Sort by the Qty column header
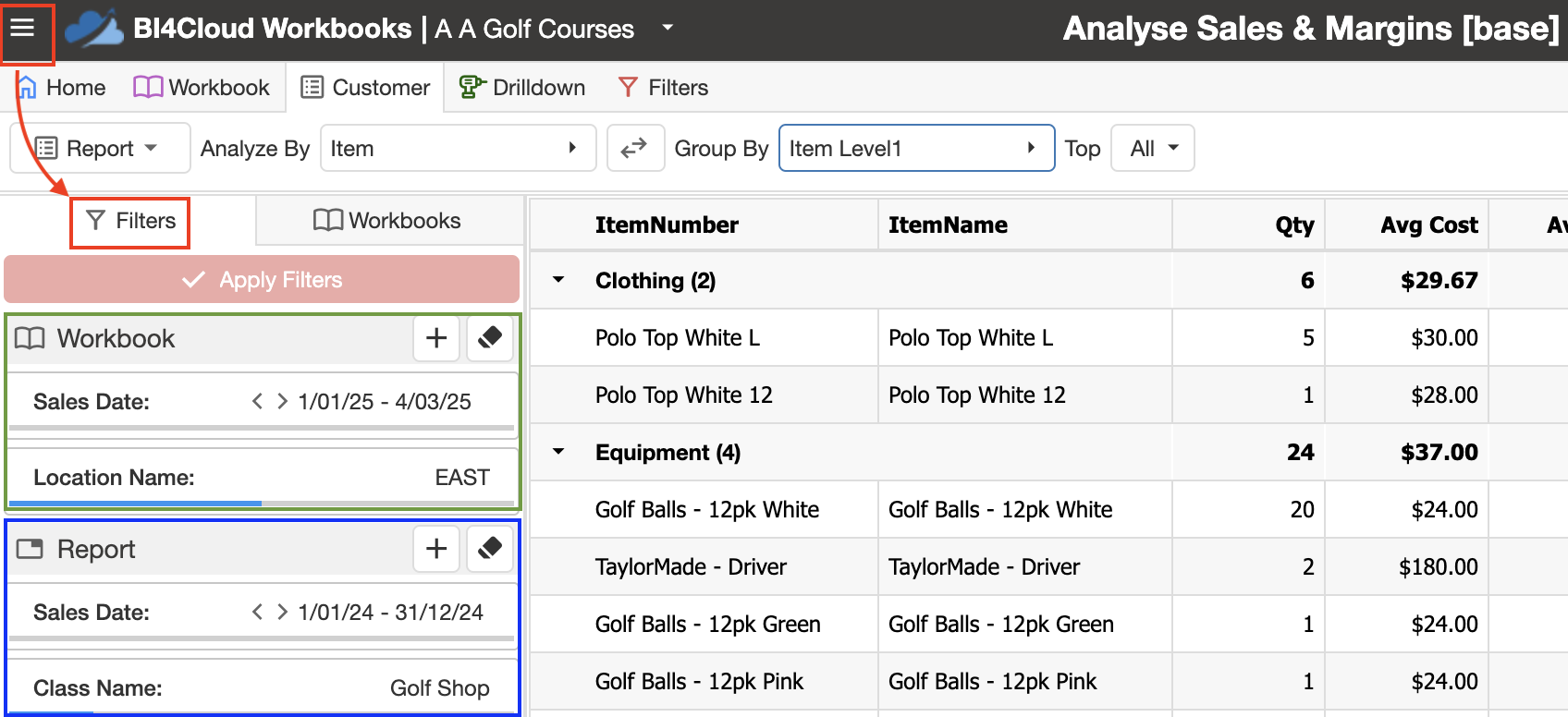Screen dimensions: 1568x717 [1294, 225]
